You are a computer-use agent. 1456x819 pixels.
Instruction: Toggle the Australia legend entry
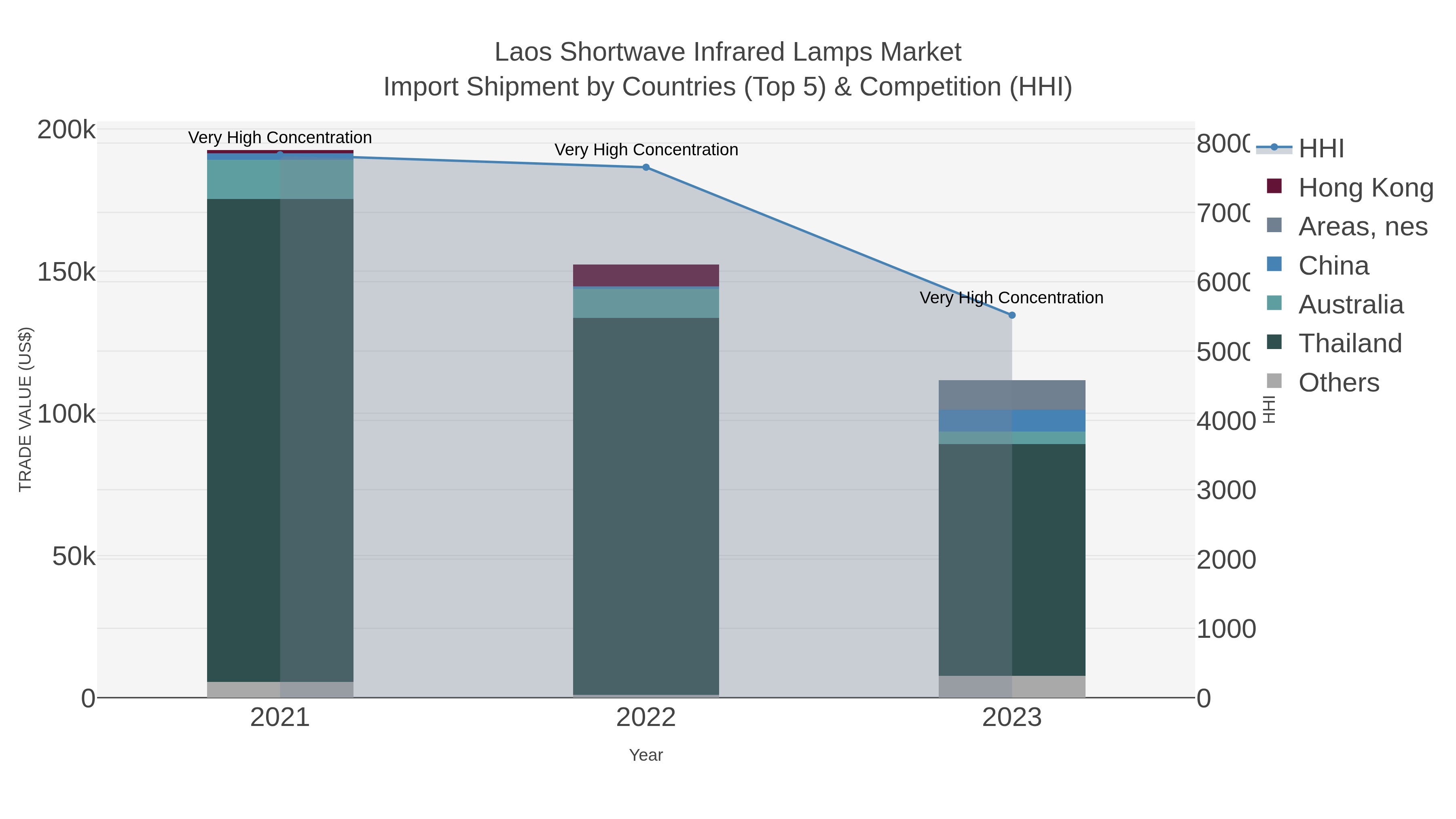[x=1335, y=305]
